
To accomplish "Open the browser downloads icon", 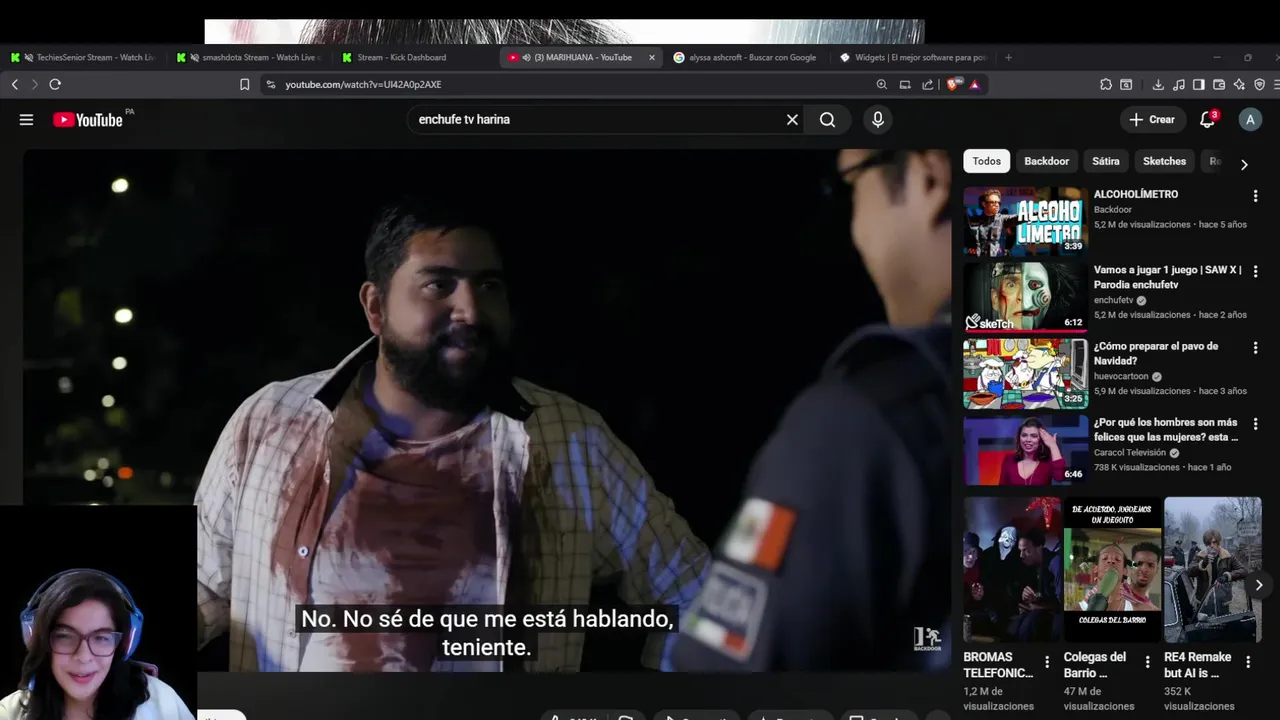I will pyautogui.click(x=1158, y=85).
